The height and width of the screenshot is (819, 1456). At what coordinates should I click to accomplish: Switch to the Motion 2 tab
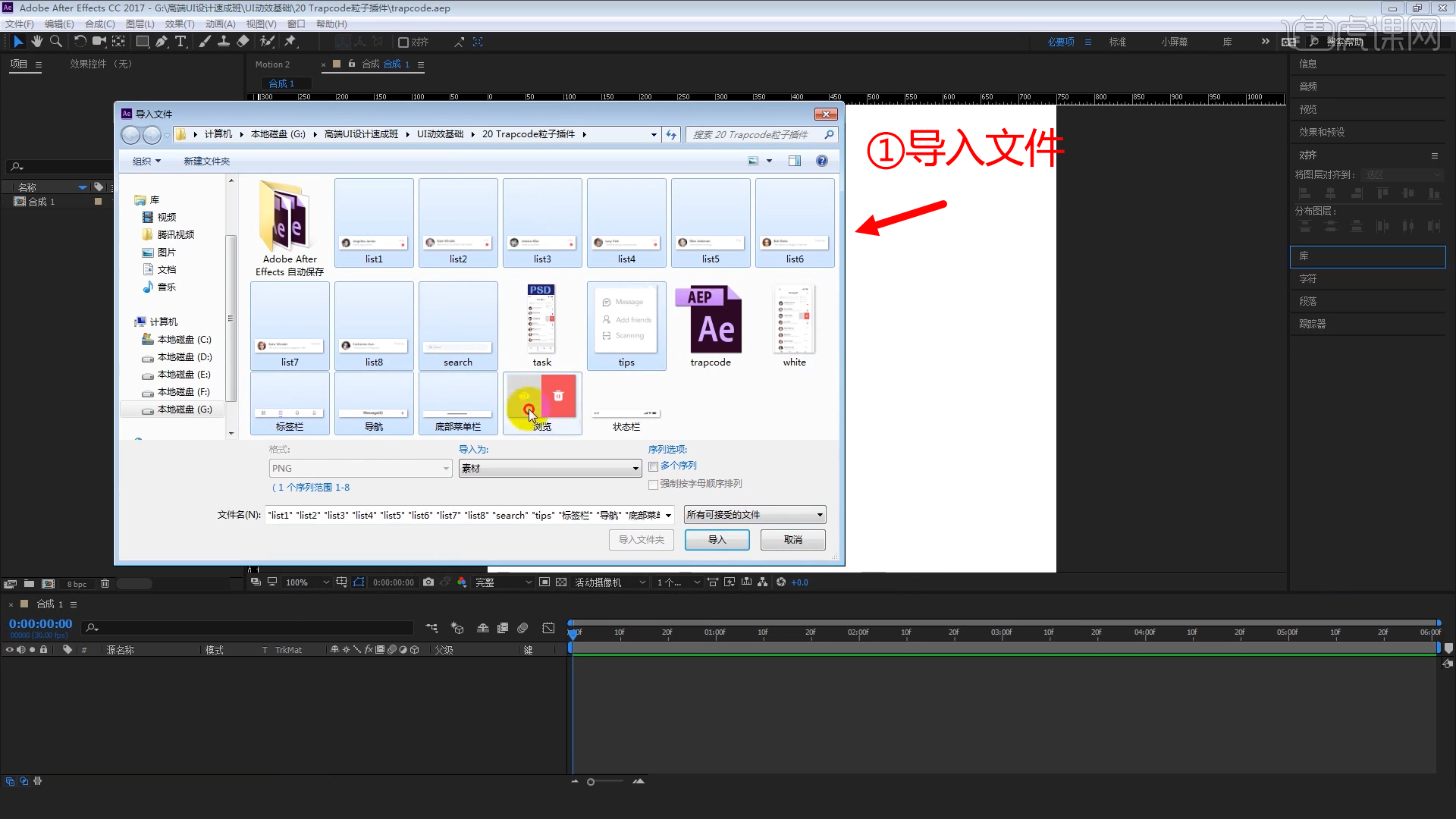click(275, 64)
